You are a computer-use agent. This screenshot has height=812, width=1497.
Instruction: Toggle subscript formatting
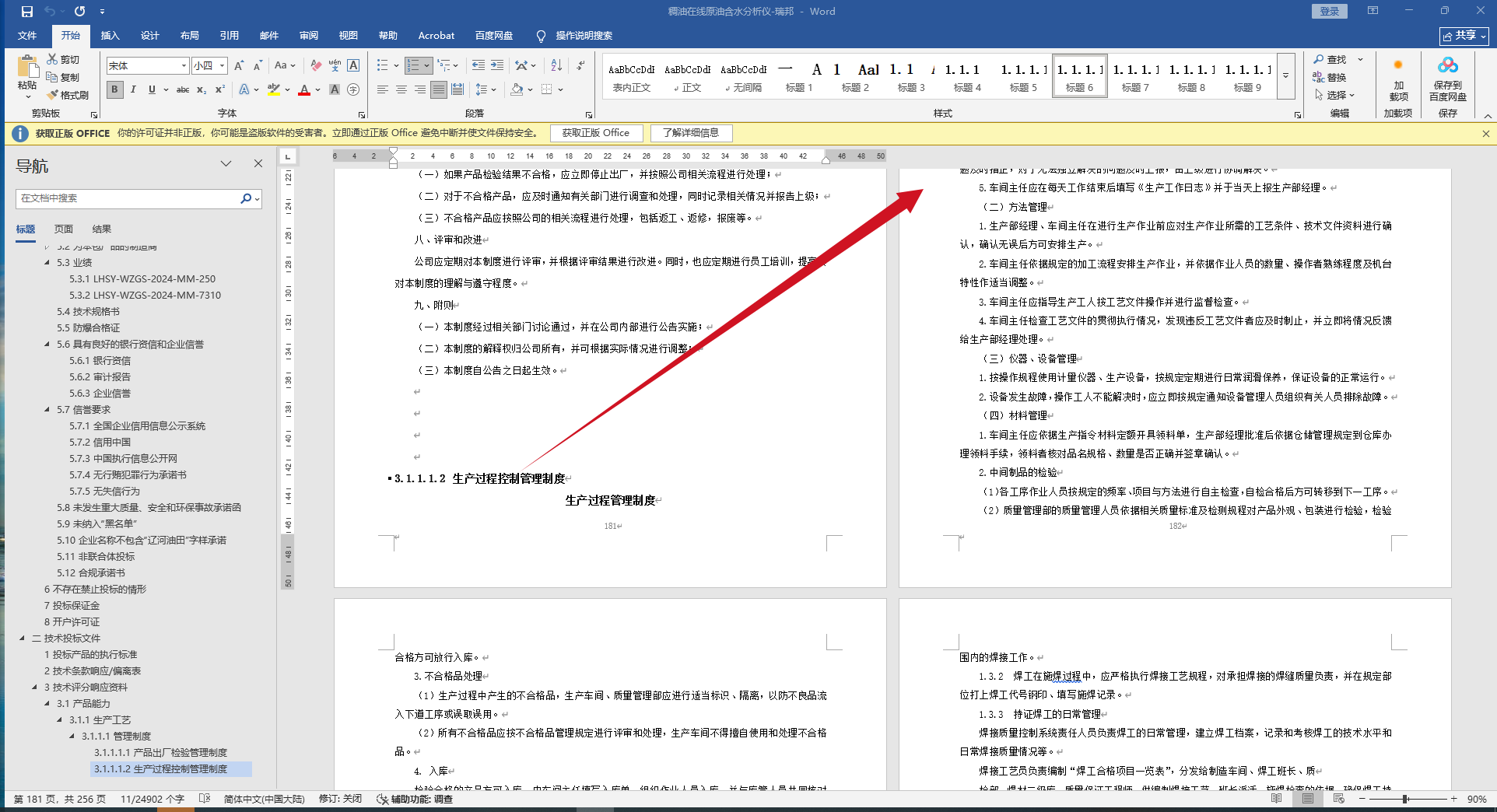202,89
